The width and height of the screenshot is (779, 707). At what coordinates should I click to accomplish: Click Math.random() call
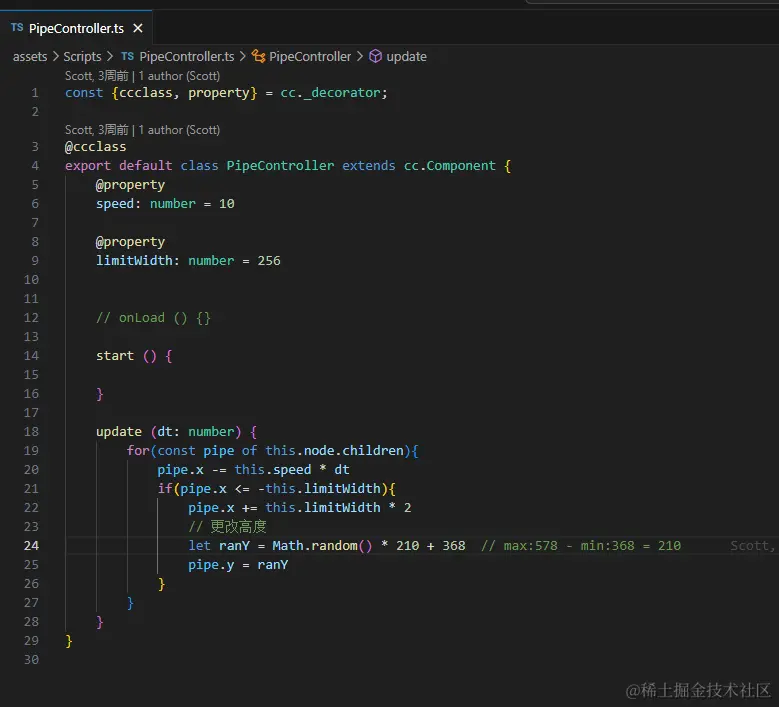click(x=322, y=546)
